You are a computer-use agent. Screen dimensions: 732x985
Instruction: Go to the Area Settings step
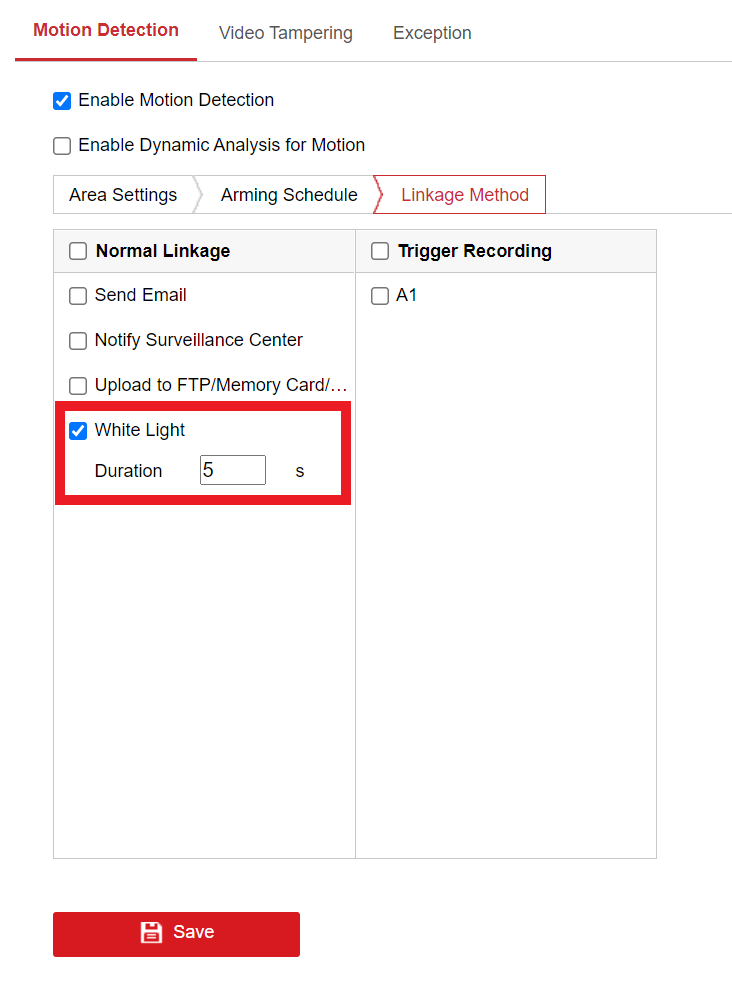coord(123,195)
